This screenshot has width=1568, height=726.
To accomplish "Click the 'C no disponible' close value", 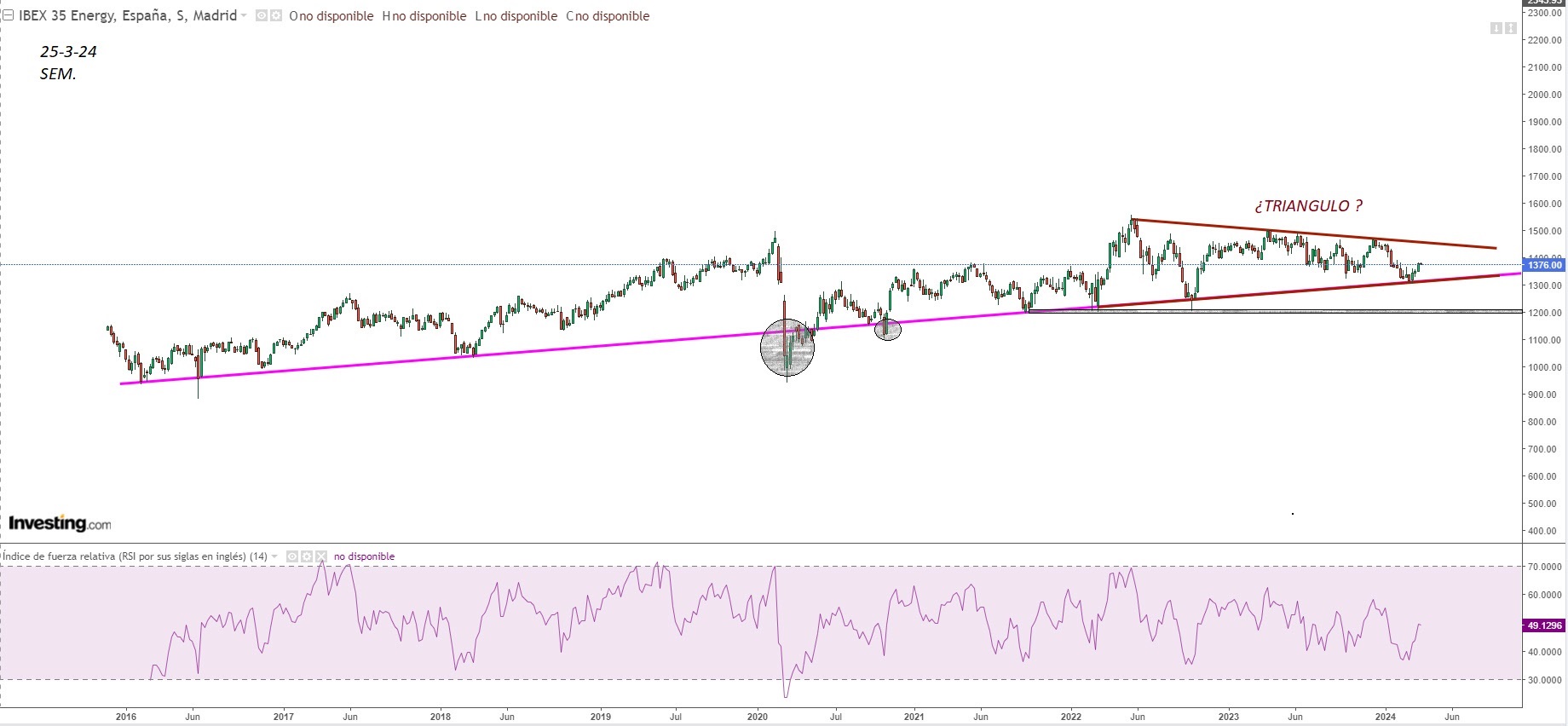I will pyautogui.click(x=608, y=16).
